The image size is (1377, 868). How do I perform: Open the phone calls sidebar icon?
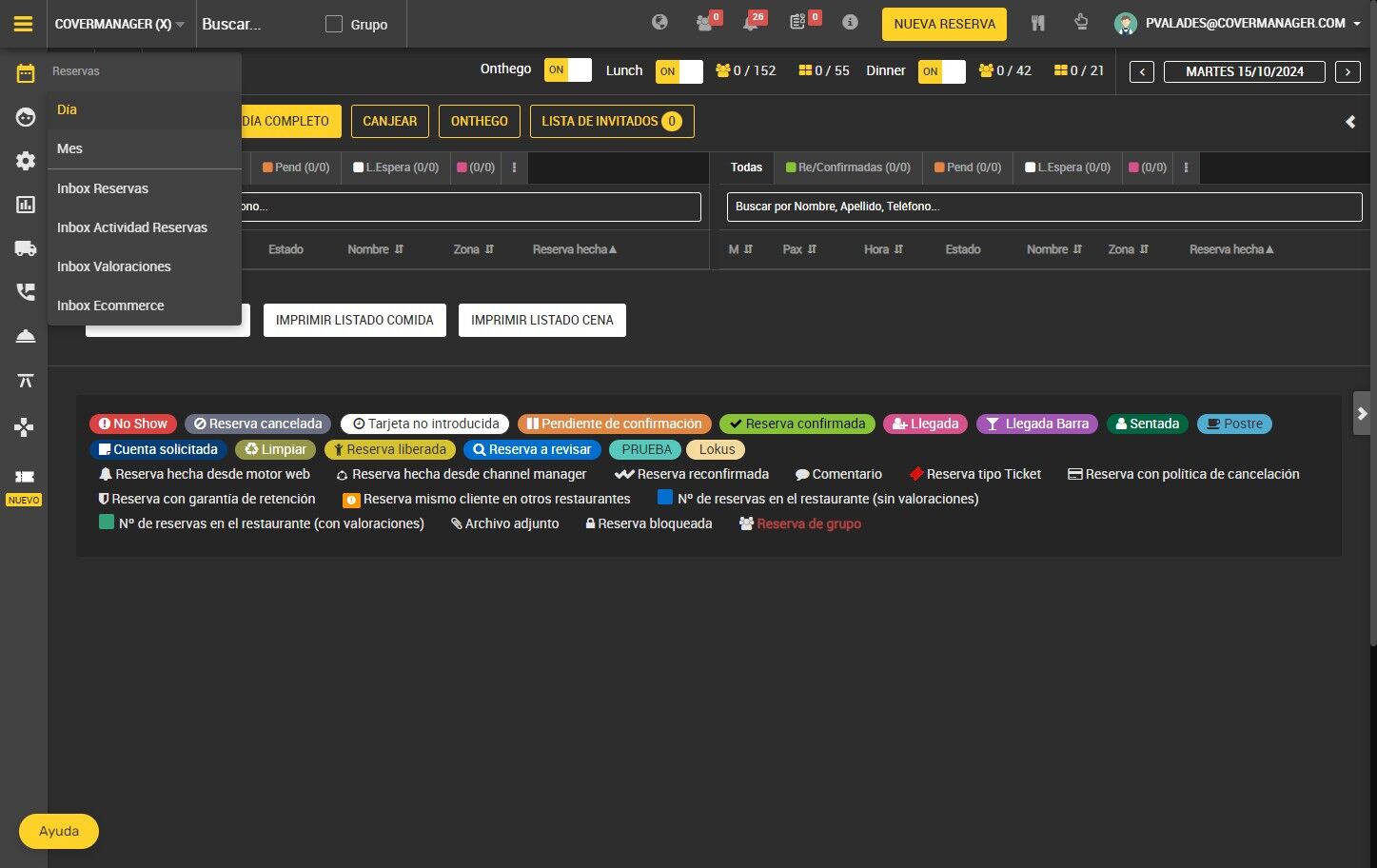[x=26, y=292]
